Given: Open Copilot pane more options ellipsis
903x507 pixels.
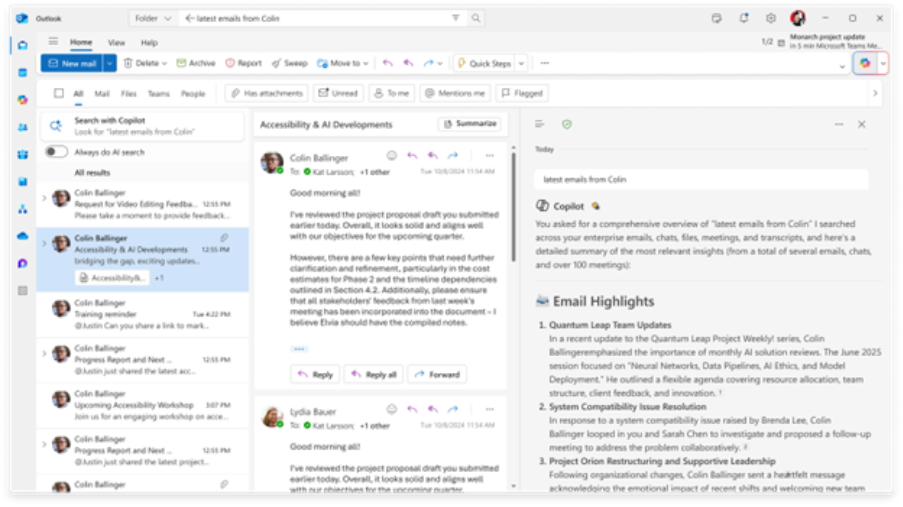Looking at the screenshot, I should coord(838,124).
